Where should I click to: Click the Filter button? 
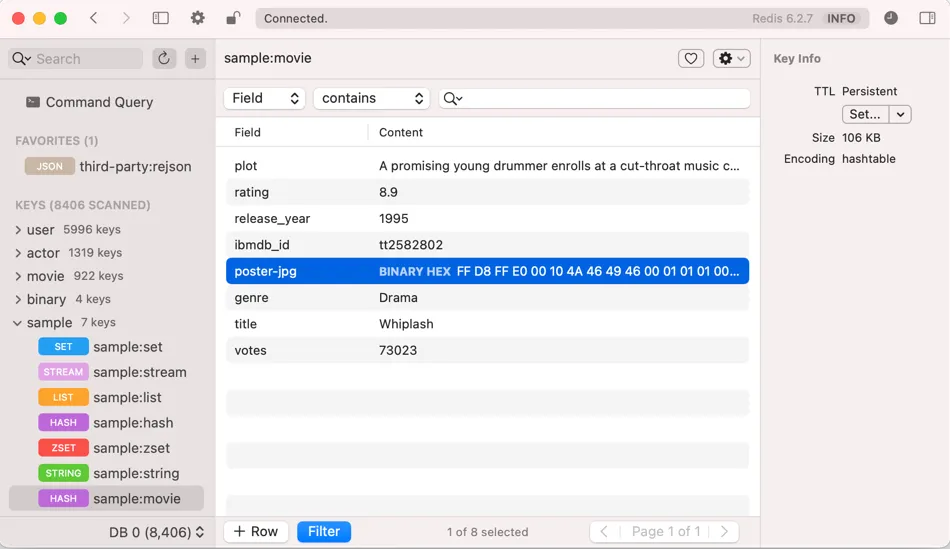click(323, 532)
